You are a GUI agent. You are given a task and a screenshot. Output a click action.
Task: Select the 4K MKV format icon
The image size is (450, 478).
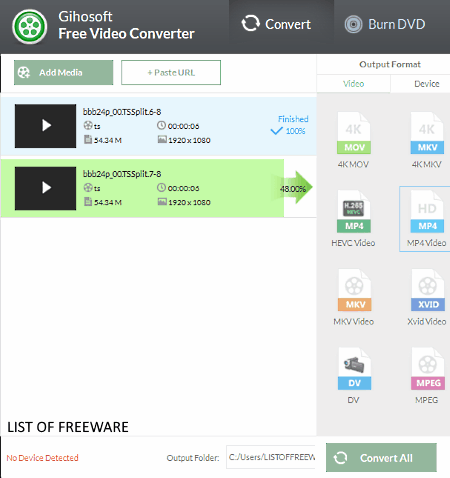point(427,133)
